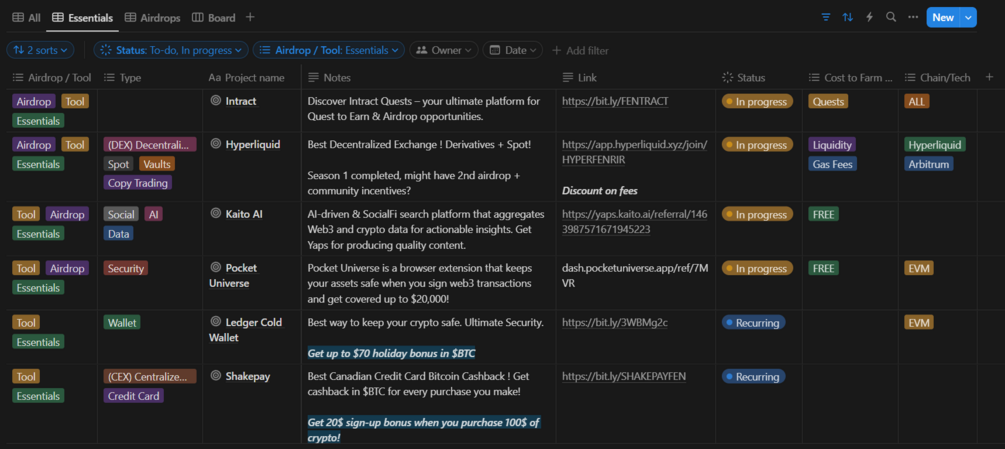Image resolution: width=1005 pixels, height=449 pixels.
Task: Open the Owner filter dropdown
Action: point(442,50)
